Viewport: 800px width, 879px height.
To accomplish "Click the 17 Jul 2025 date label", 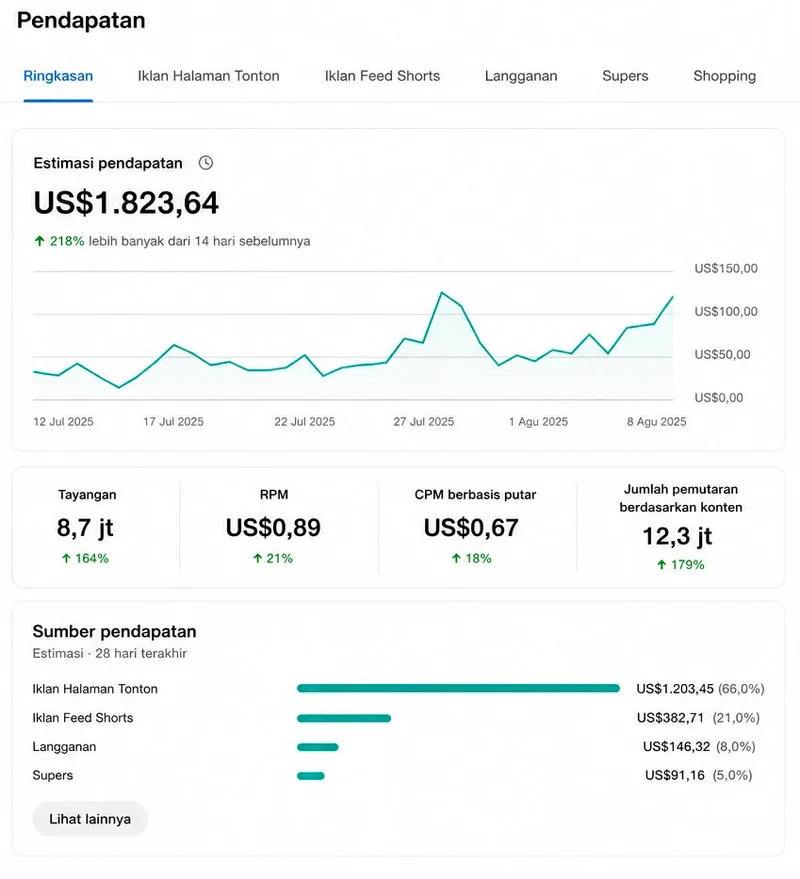I will click(x=173, y=422).
